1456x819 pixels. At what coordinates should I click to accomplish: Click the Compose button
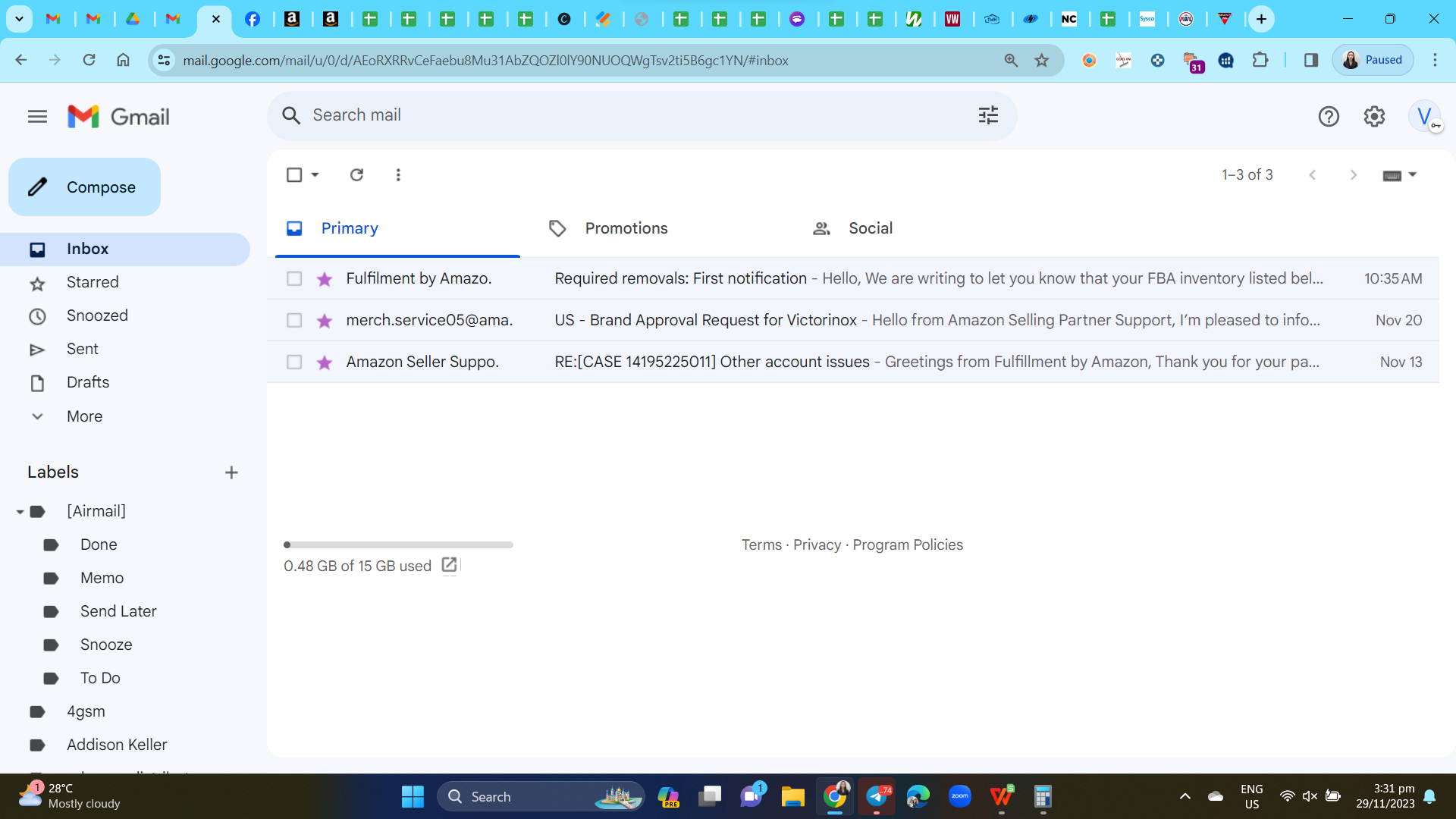click(x=84, y=187)
